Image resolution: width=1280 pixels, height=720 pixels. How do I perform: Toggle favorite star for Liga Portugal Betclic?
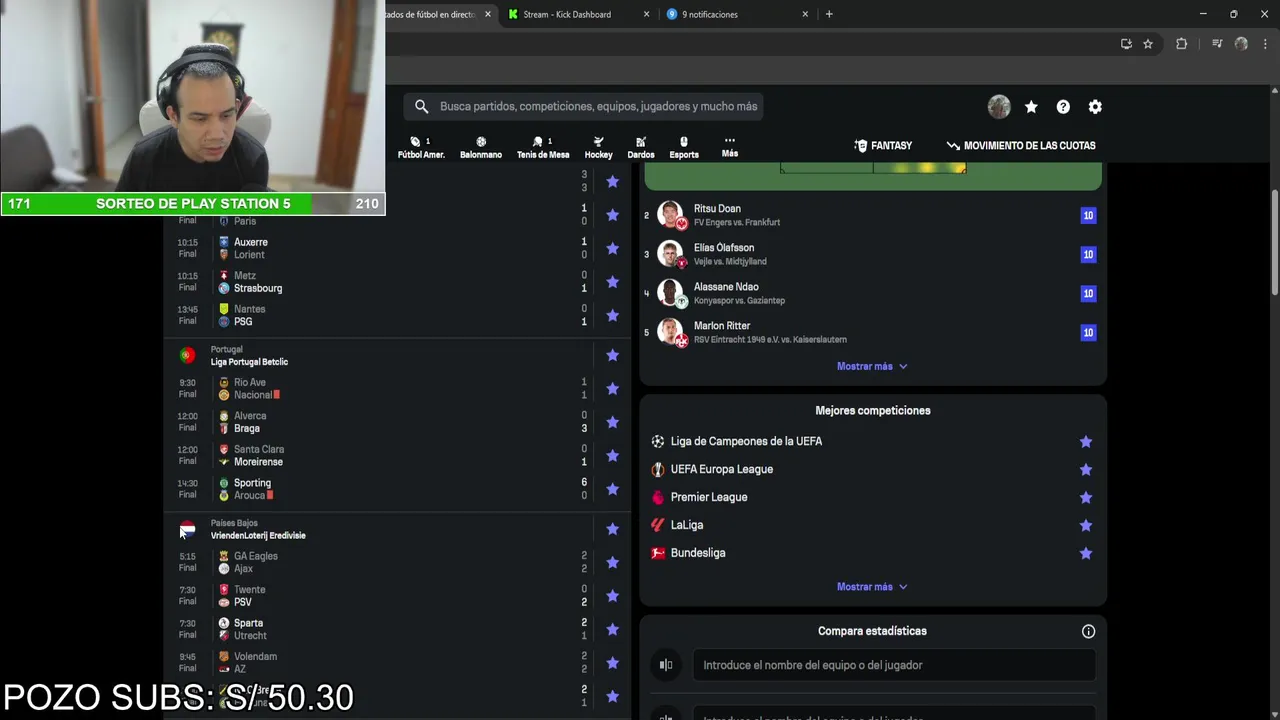click(612, 355)
